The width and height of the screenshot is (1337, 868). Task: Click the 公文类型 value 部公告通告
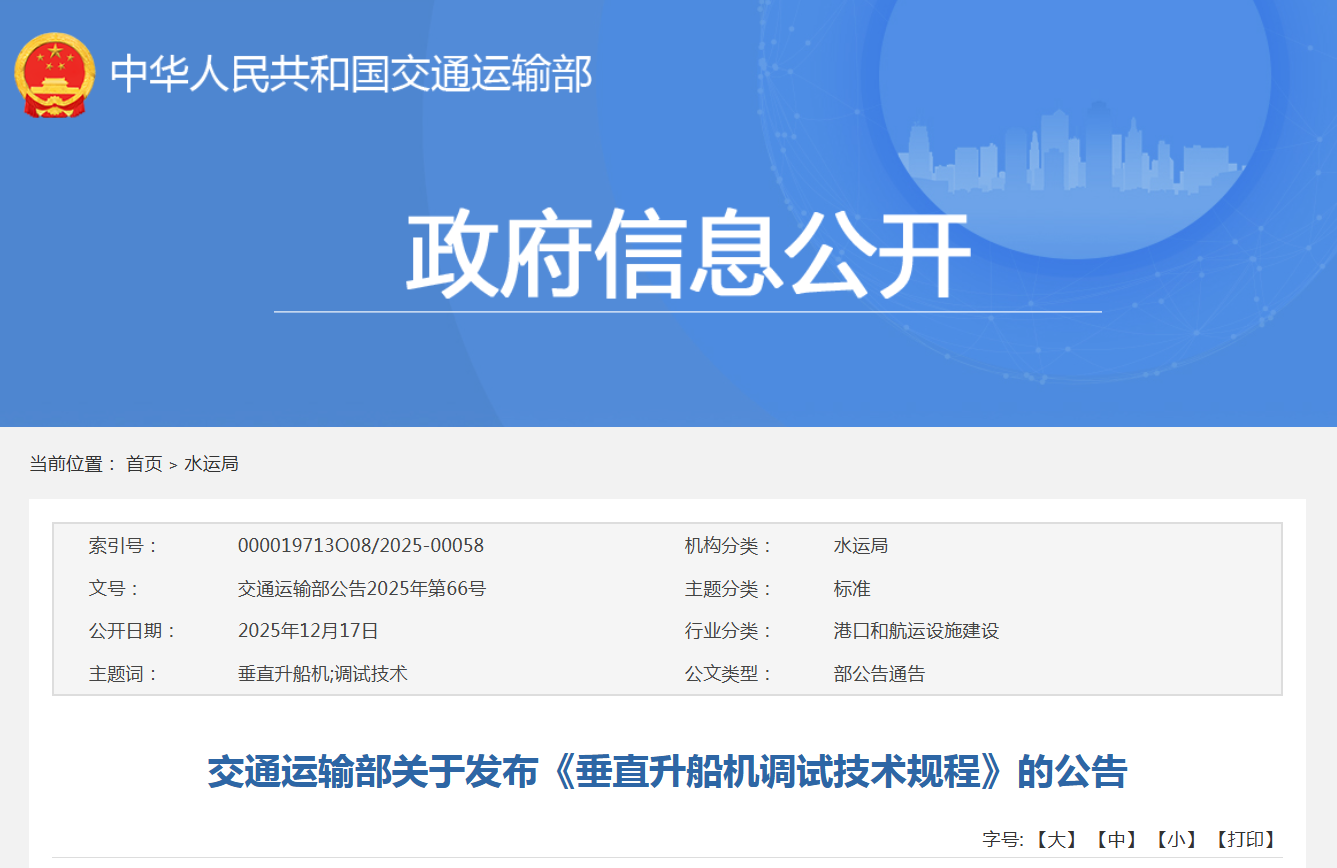click(879, 674)
